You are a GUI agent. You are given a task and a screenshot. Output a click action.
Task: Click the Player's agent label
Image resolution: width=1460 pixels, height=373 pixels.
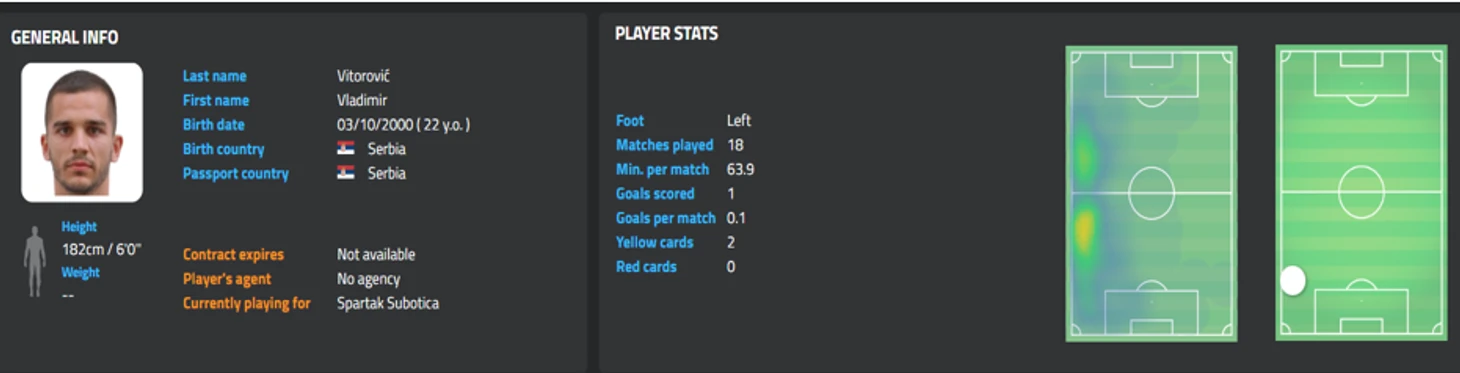[227, 279]
